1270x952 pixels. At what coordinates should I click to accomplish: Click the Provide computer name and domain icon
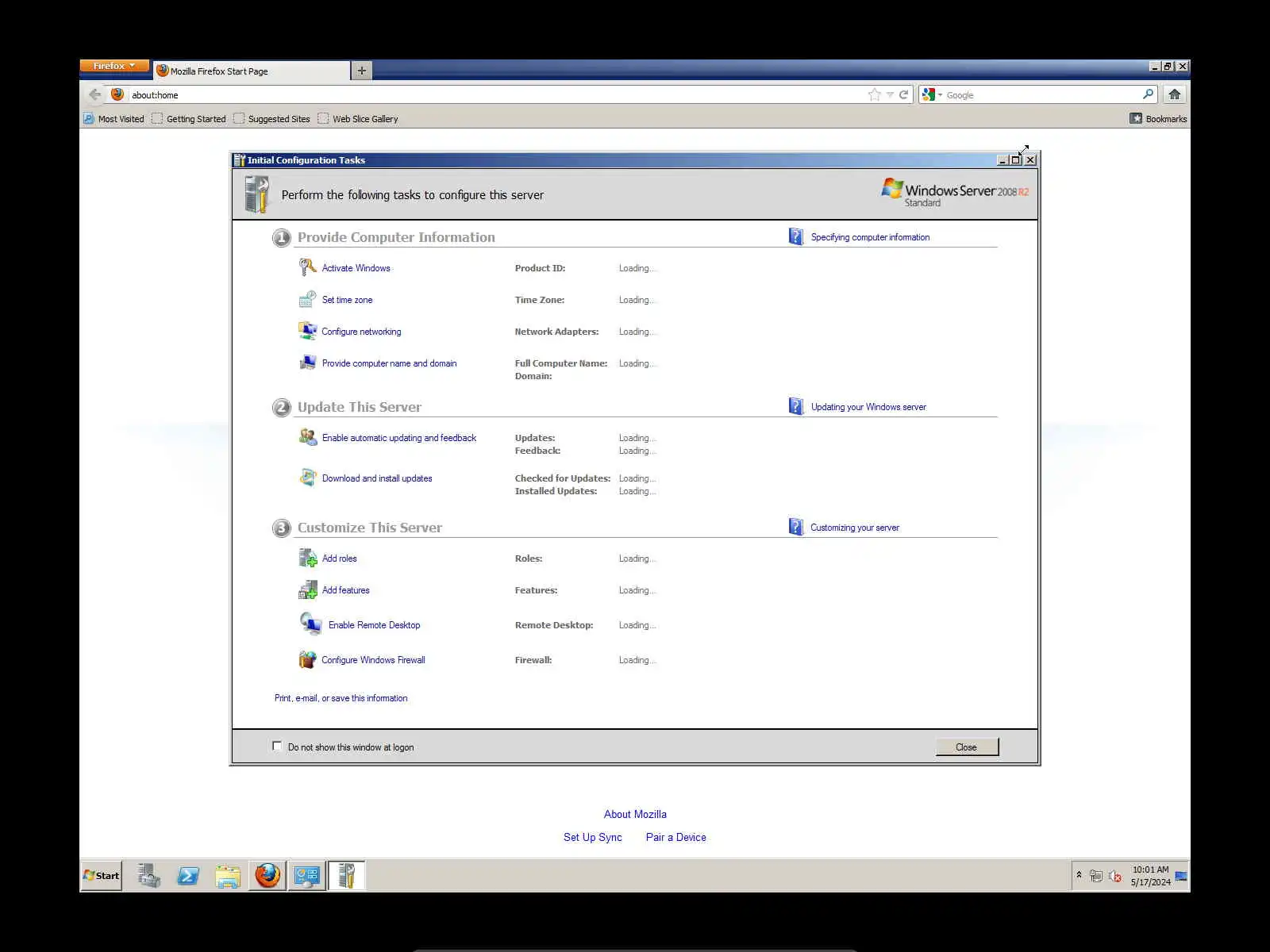point(307,363)
